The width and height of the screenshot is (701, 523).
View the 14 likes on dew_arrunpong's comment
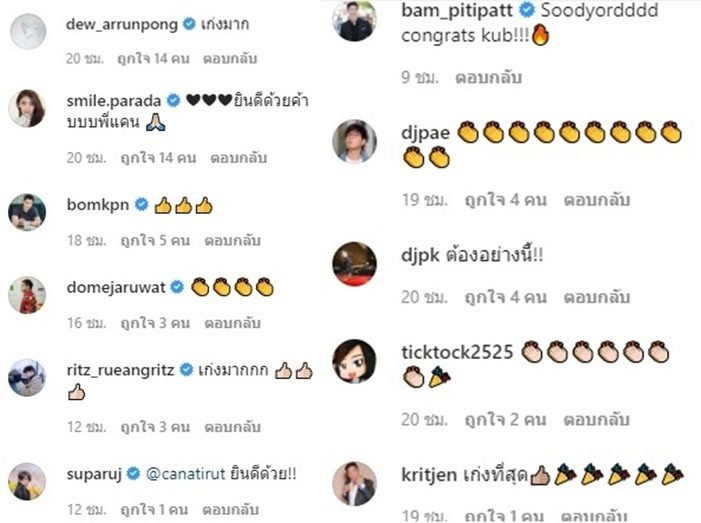point(153,59)
